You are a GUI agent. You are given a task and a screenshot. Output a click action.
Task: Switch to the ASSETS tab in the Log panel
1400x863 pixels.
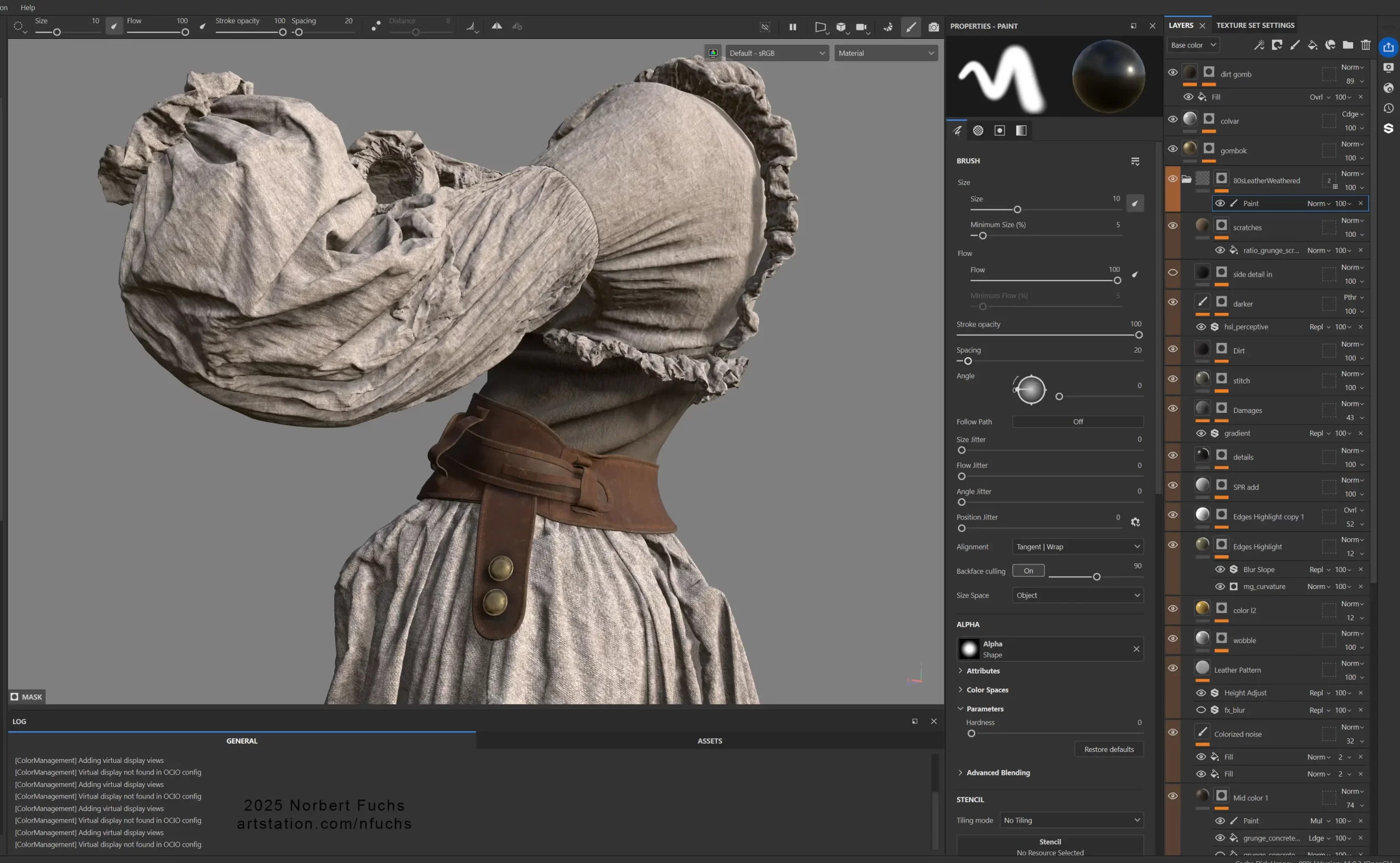coord(709,740)
